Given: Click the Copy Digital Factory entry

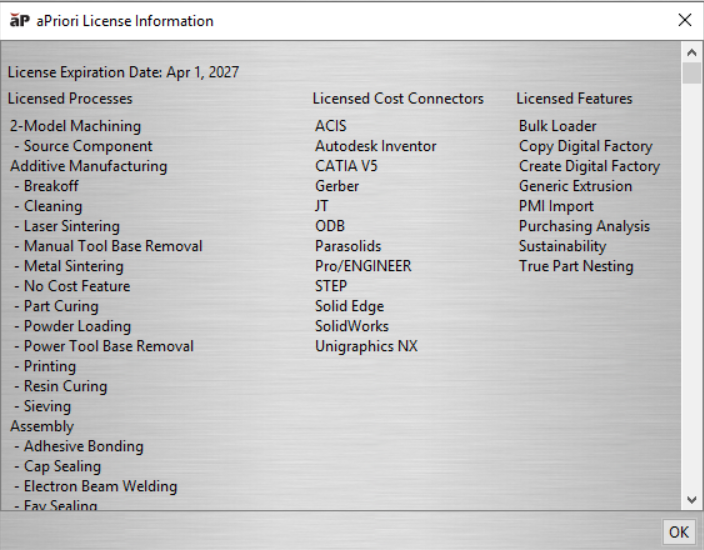Looking at the screenshot, I should tap(585, 146).
